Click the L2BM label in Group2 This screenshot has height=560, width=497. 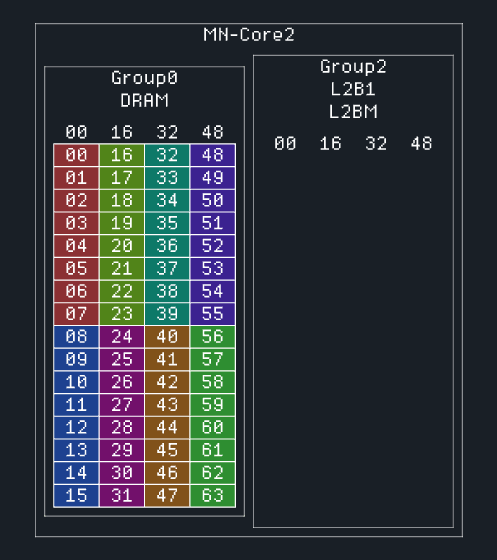[x=353, y=112]
